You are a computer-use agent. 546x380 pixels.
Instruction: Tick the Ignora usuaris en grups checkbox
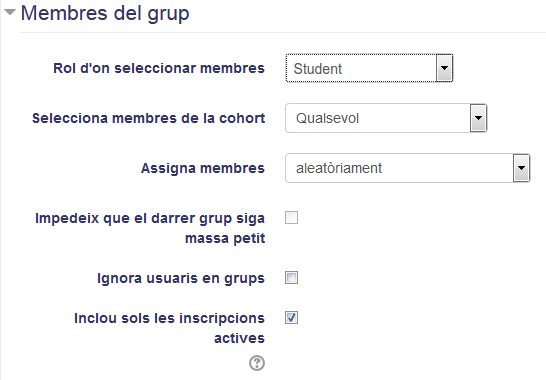(291, 278)
